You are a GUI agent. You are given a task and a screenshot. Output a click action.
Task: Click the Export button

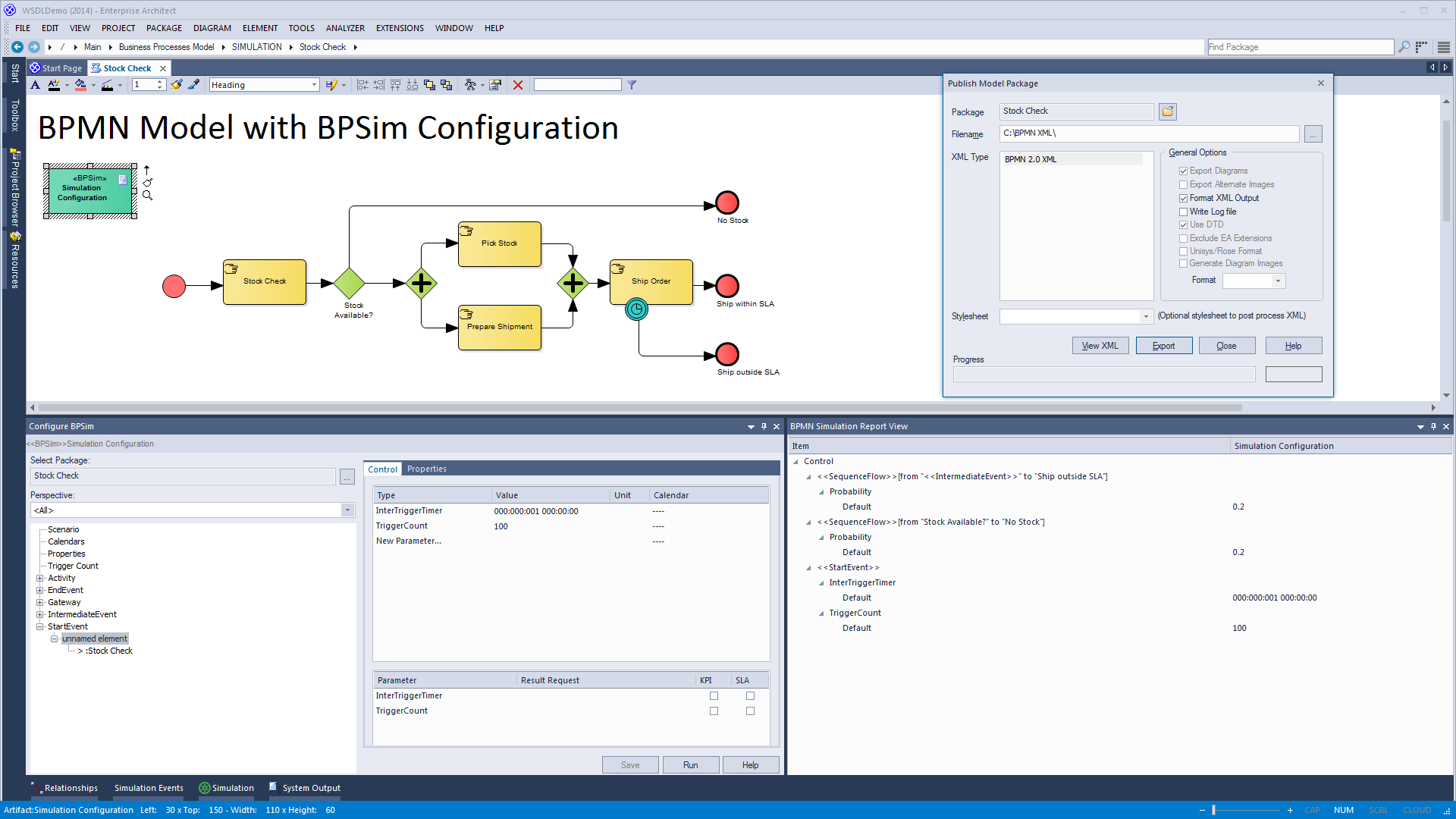click(1163, 346)
